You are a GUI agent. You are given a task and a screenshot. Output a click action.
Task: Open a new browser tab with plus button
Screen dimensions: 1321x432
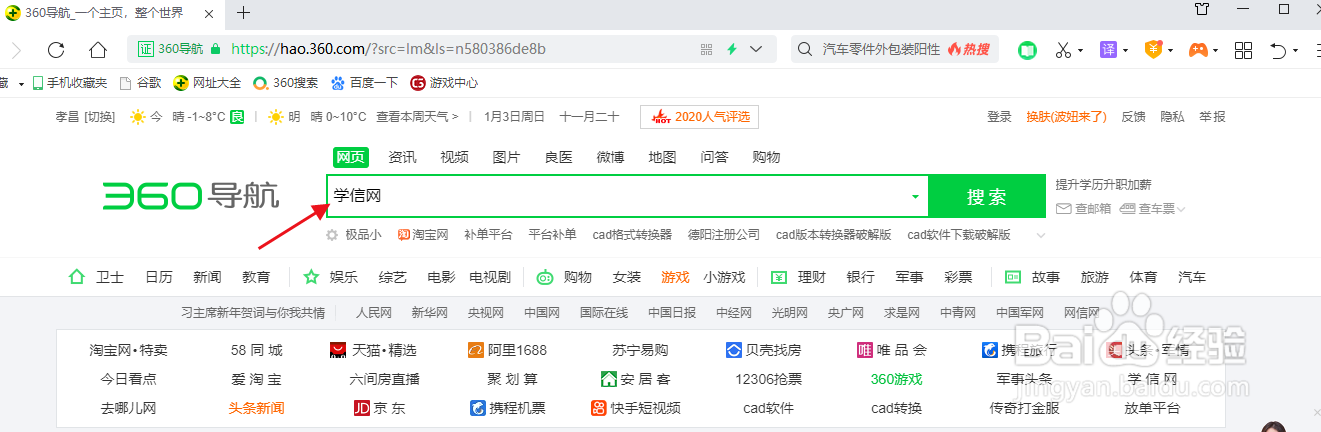243,13
